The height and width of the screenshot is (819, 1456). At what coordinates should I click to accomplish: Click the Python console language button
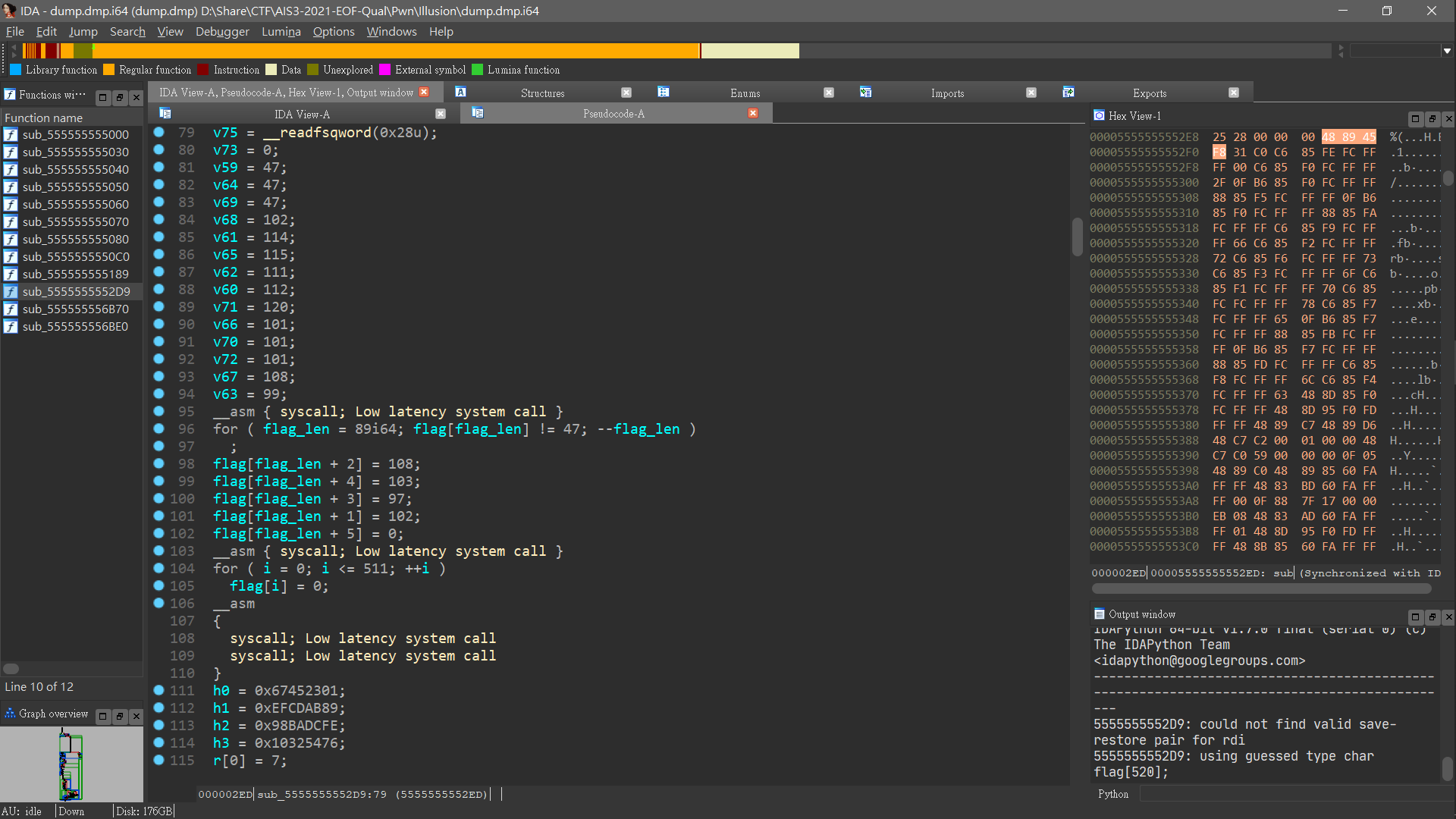point(1113,794)
